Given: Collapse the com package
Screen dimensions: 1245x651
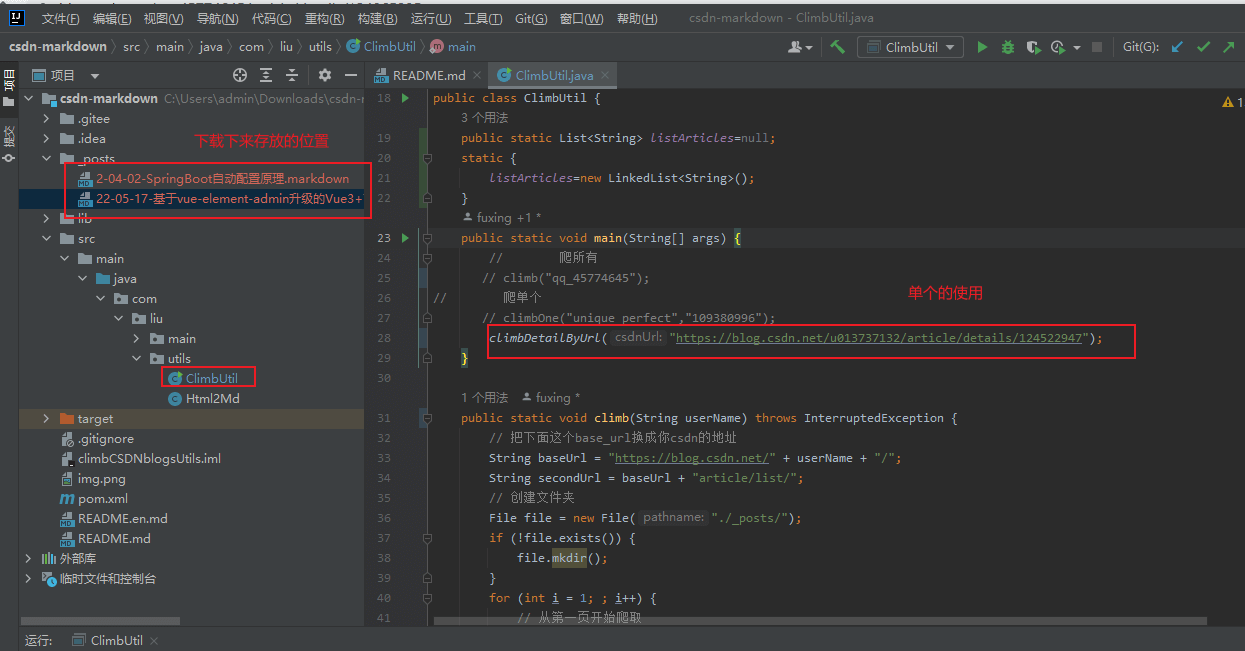Looking at the screenshot, I should pyautogui.click(x=100, y=298).
